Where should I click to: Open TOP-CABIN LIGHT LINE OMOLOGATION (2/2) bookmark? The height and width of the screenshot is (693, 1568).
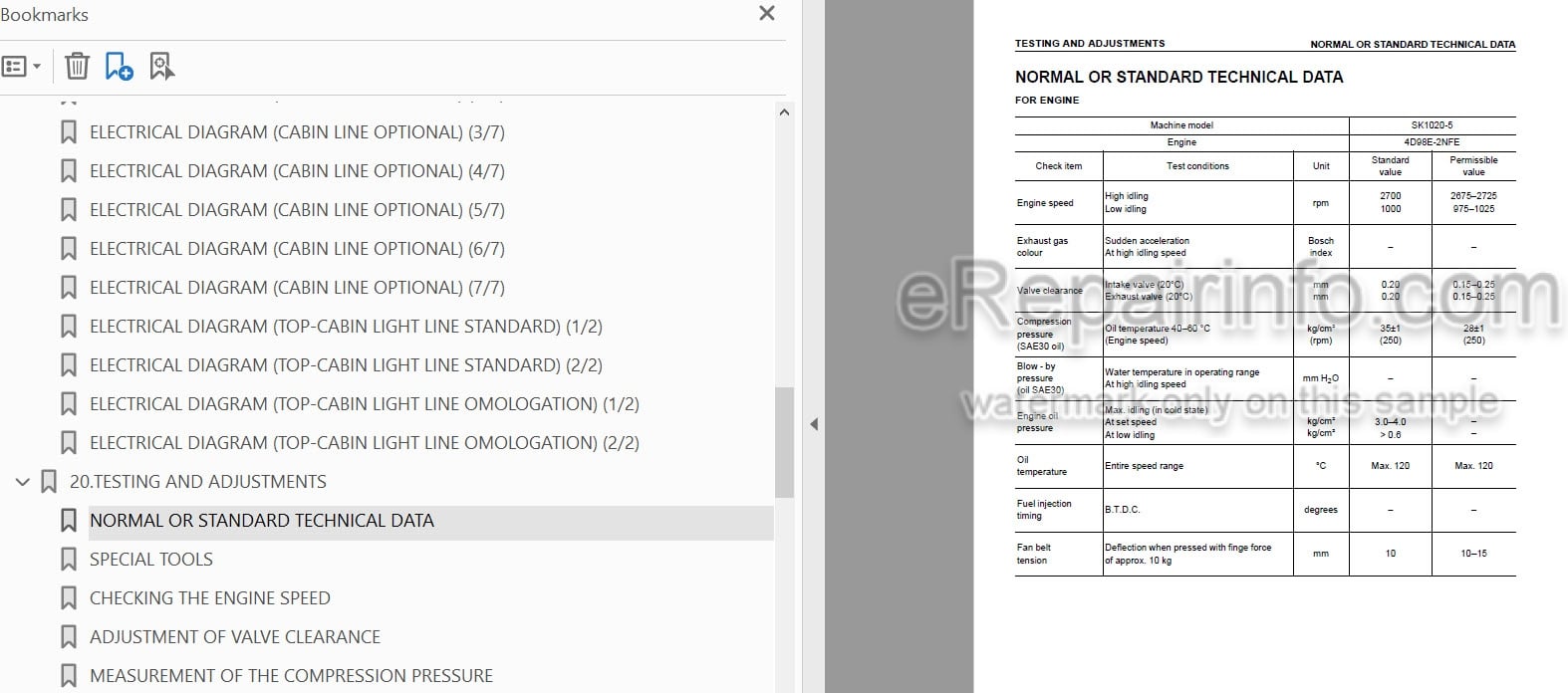(x=365, y=443)
